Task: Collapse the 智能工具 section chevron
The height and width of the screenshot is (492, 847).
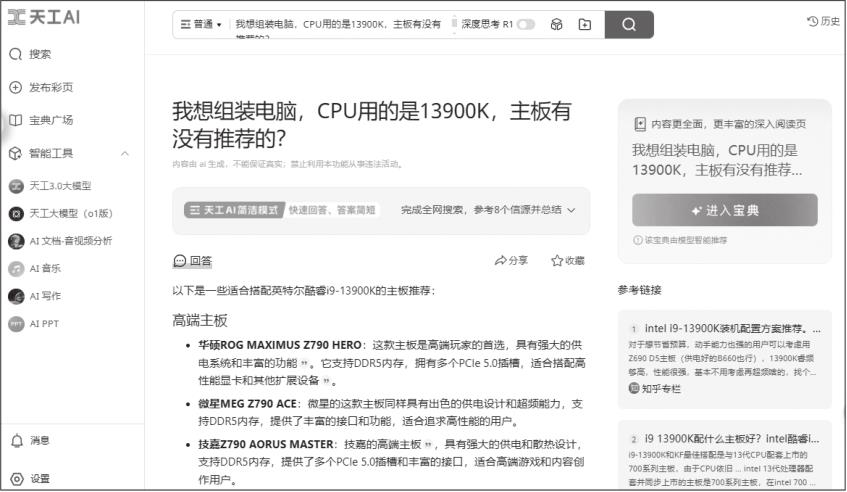Action: (x=125, y=153)
